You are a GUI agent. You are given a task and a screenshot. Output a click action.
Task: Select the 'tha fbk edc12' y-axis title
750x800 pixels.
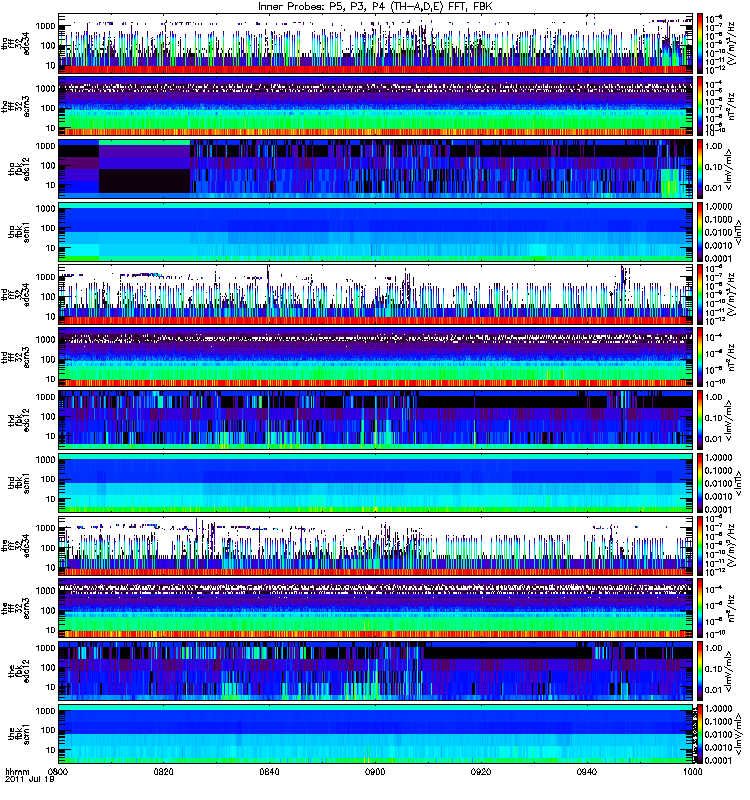pyautogui.click(x=19, y=169)
